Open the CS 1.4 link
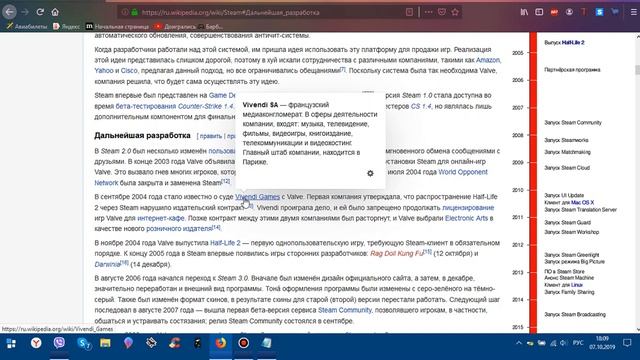The width and height of the screenshot is (640, 360). coord(421,106)
